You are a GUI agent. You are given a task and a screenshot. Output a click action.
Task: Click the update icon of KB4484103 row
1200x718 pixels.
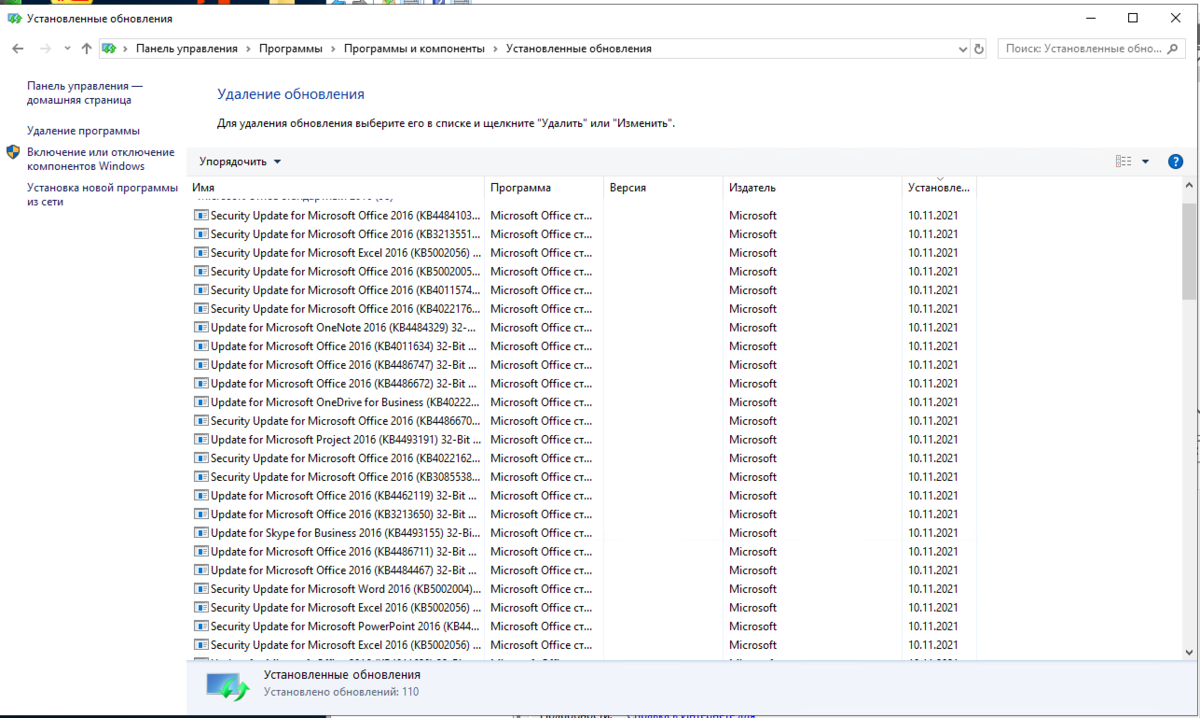click(201, 215)
